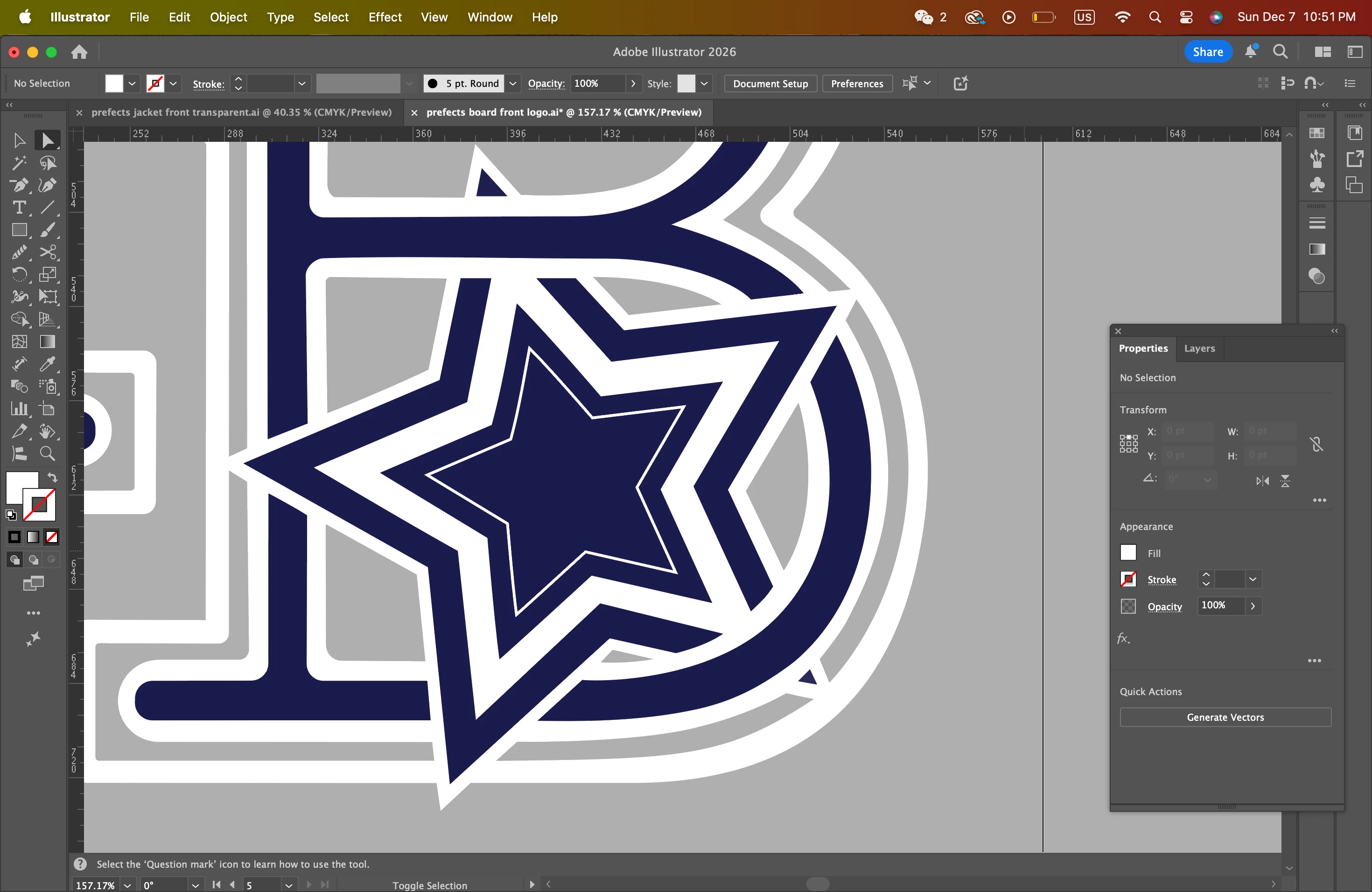Select the Eyedropper tool
Screen dimensions: 1372x892
[x=48, y=364]
